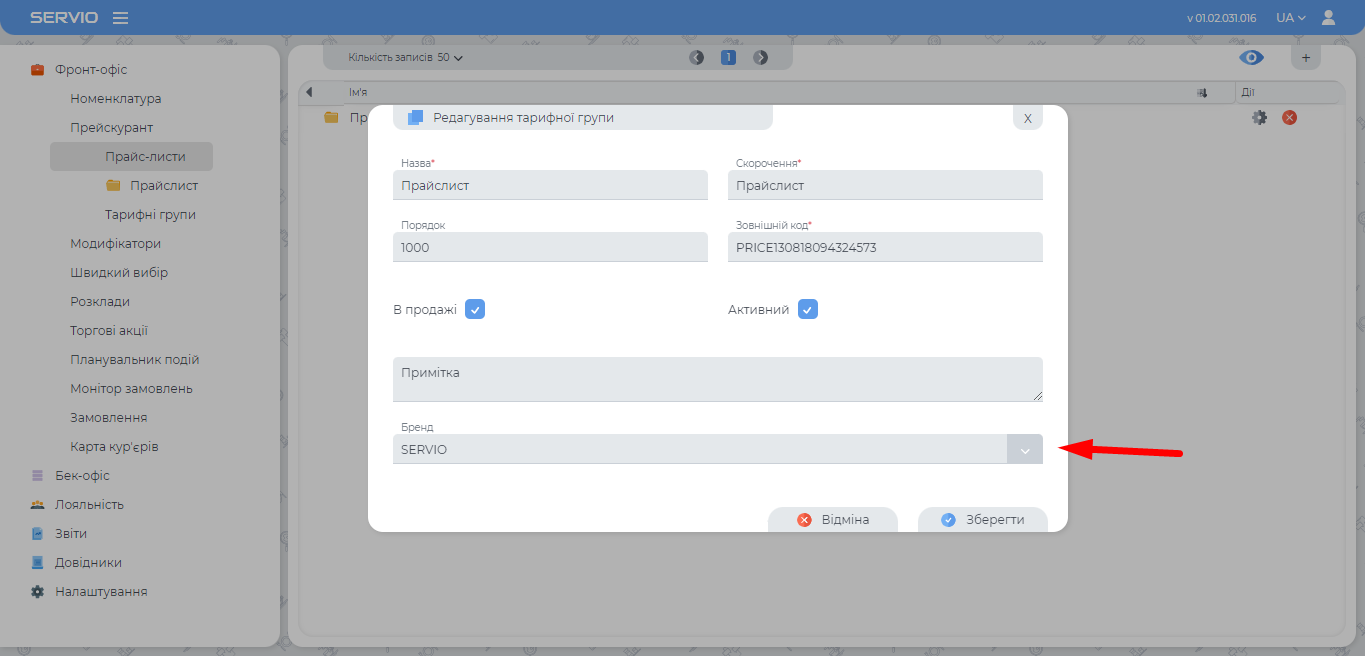Go to previous page arrow in pagination
This screenshot has height=656, width=1365.
coord(696,58)
